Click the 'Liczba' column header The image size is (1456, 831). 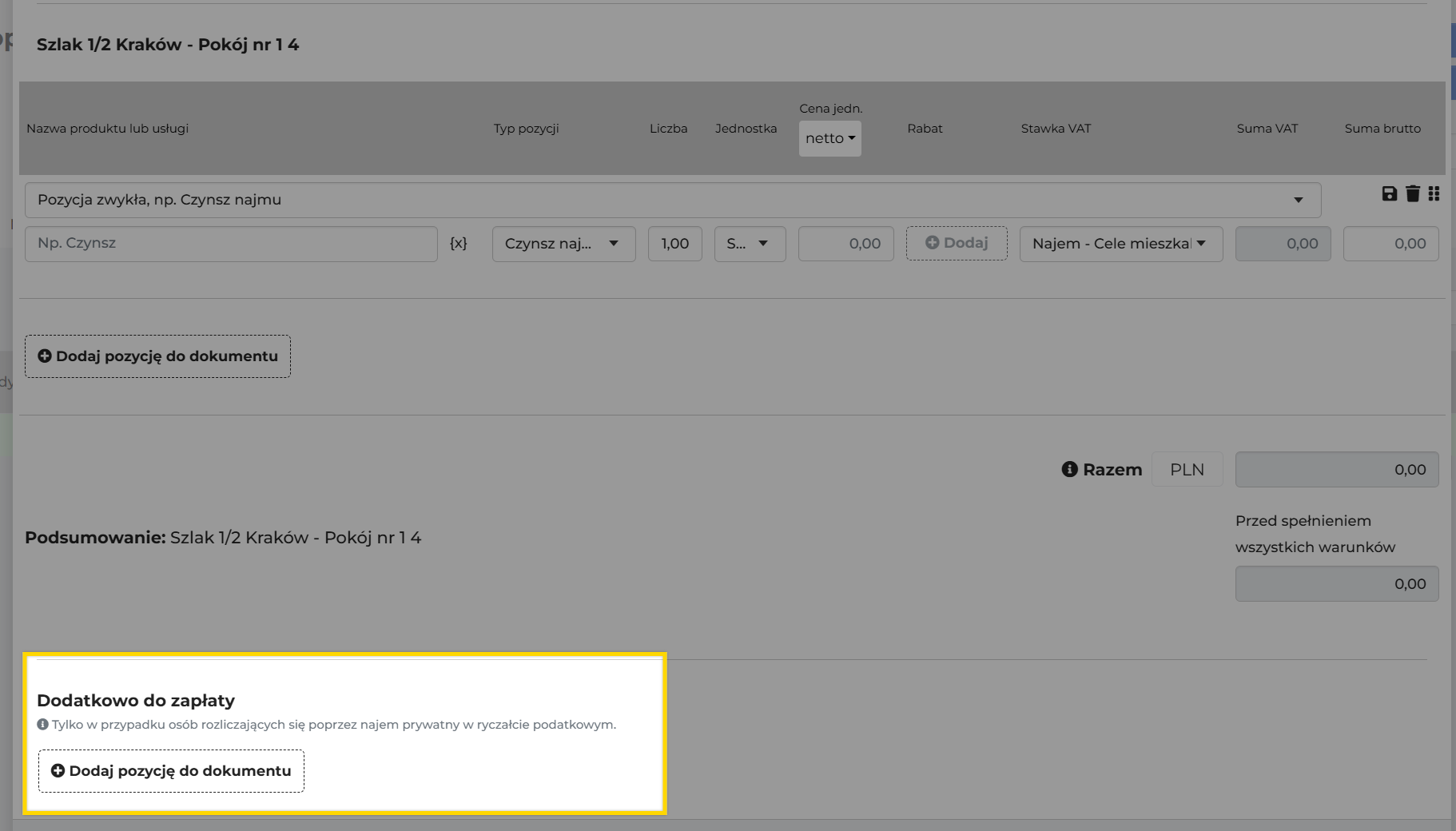[669, 129]
